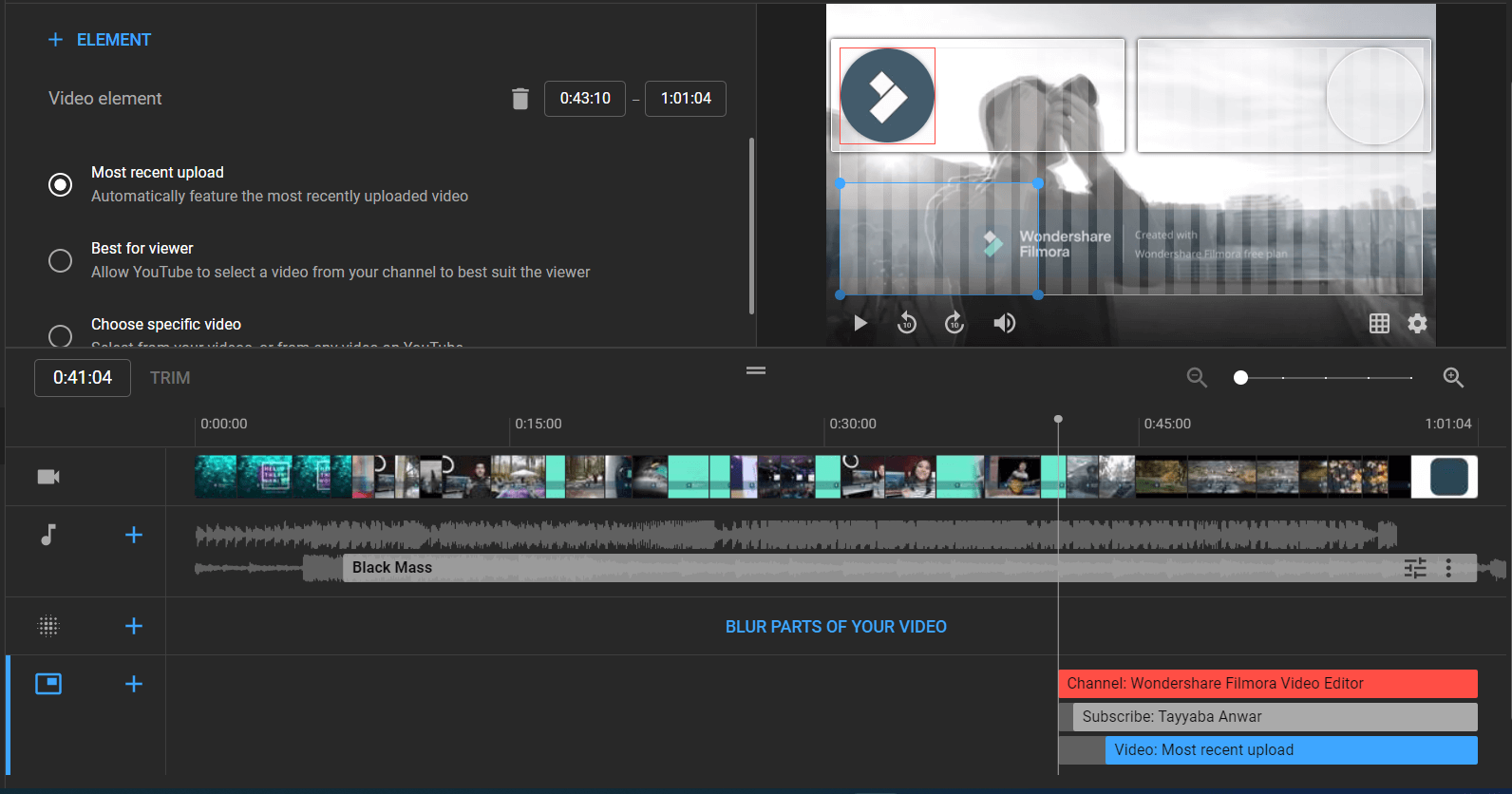Viewport: 1512px width, 794px height.
Task: Click the first teal video strip thumbnail
Action: 216,477
